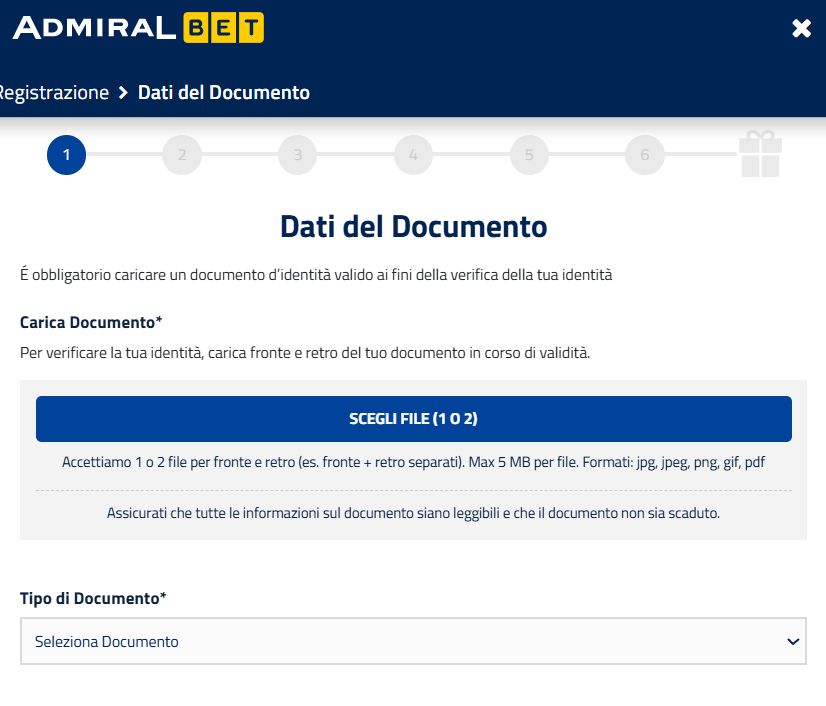The image size is (826, 706).
Task: Click the Dati del Documento breadcrumb label
Action: click(x=225, y=92)
